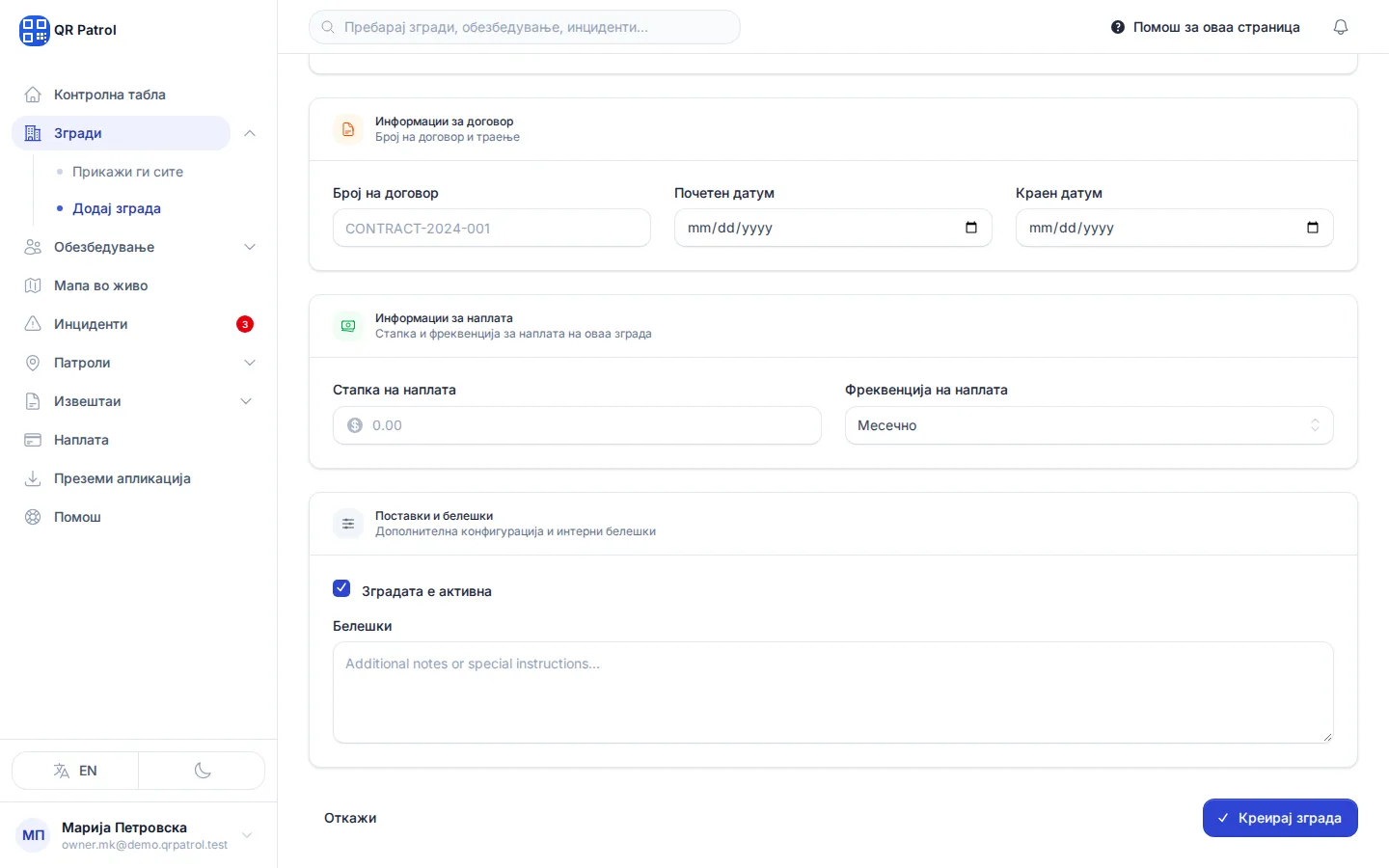
Task: Click the МП user avatar
Action: [x=34, y=835]
